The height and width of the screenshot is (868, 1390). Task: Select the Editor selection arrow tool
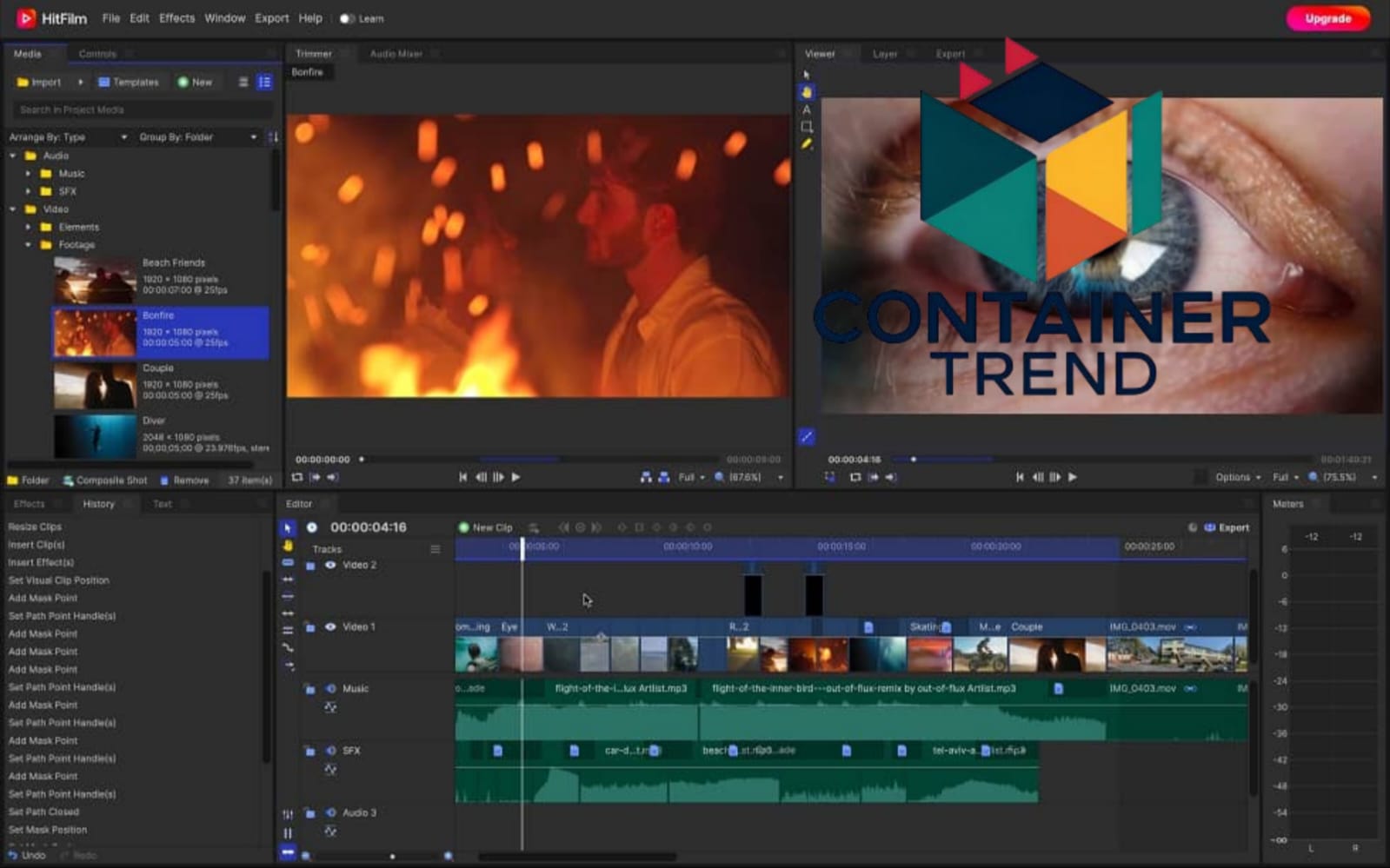click(x=288, y=528)
